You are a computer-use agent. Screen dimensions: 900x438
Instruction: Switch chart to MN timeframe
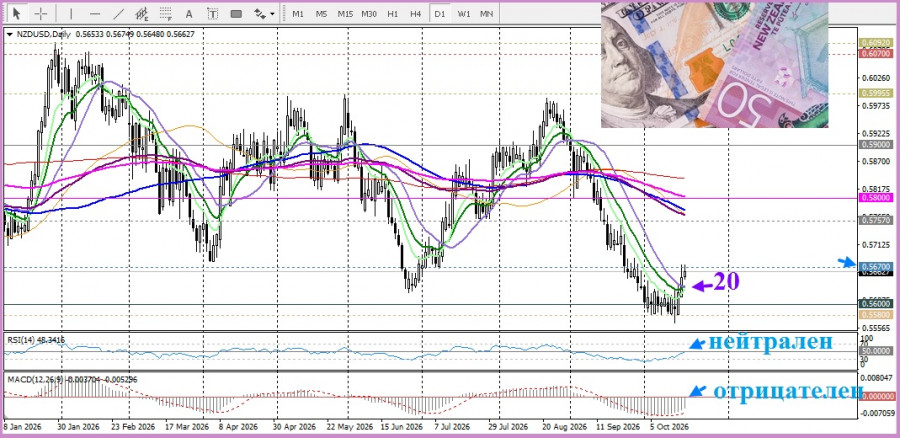tap(487, 13)
